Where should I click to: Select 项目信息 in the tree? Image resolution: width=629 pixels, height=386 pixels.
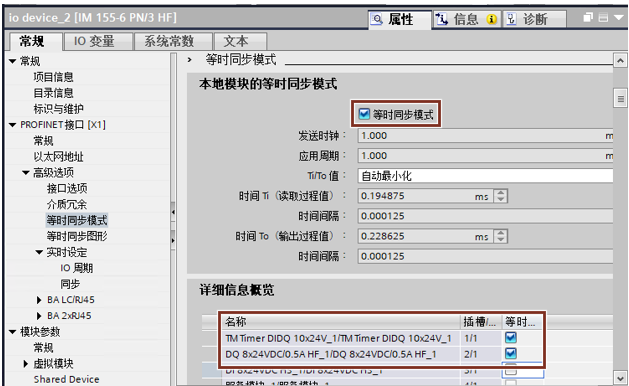[53, 77]
